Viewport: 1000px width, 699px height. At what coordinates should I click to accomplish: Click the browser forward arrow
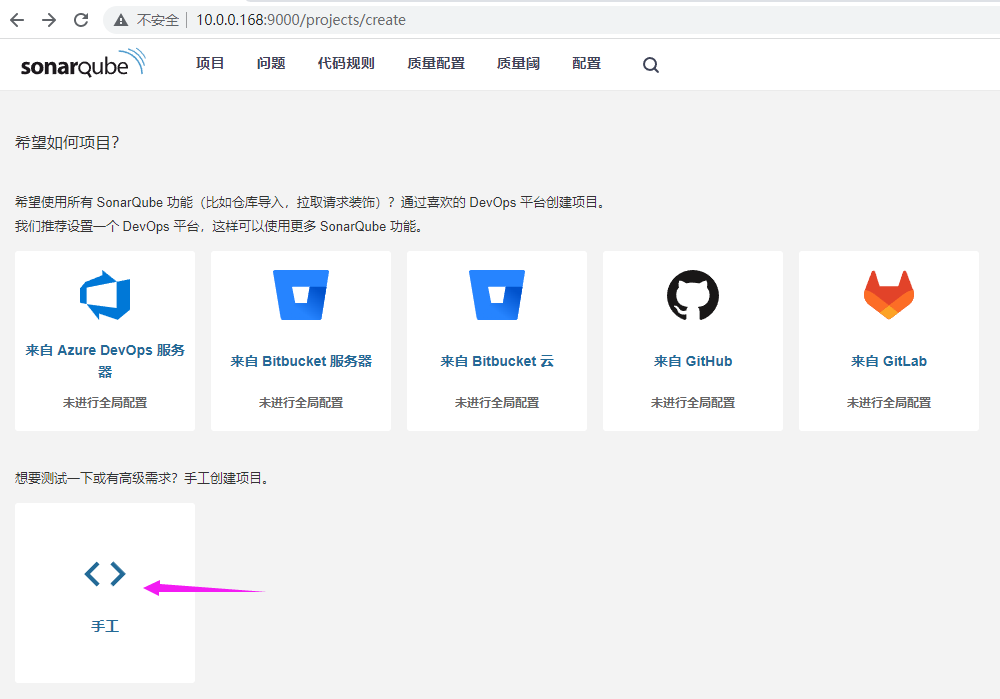coord(49,20)
